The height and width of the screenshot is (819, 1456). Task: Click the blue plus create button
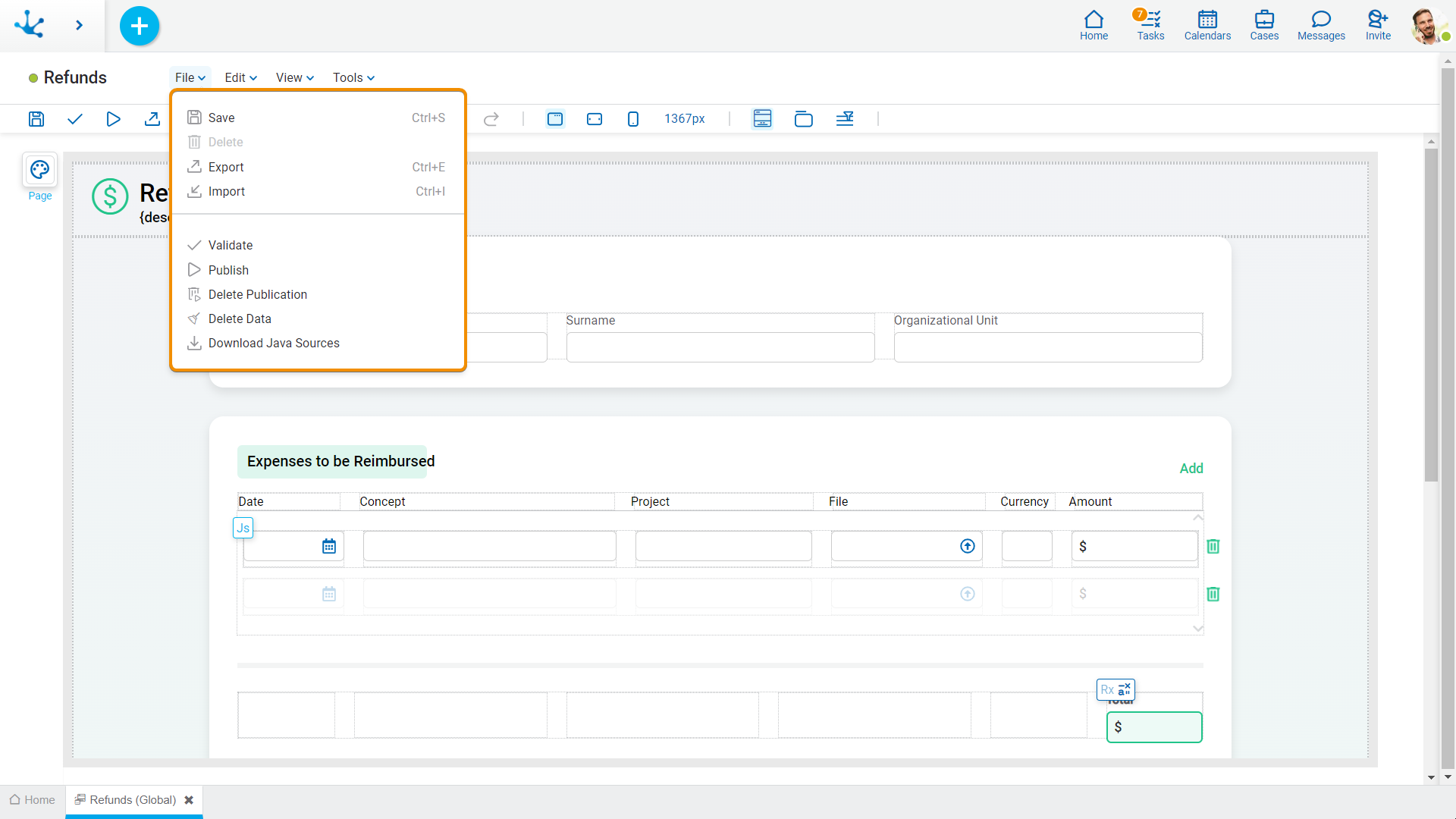click(140, 26)
